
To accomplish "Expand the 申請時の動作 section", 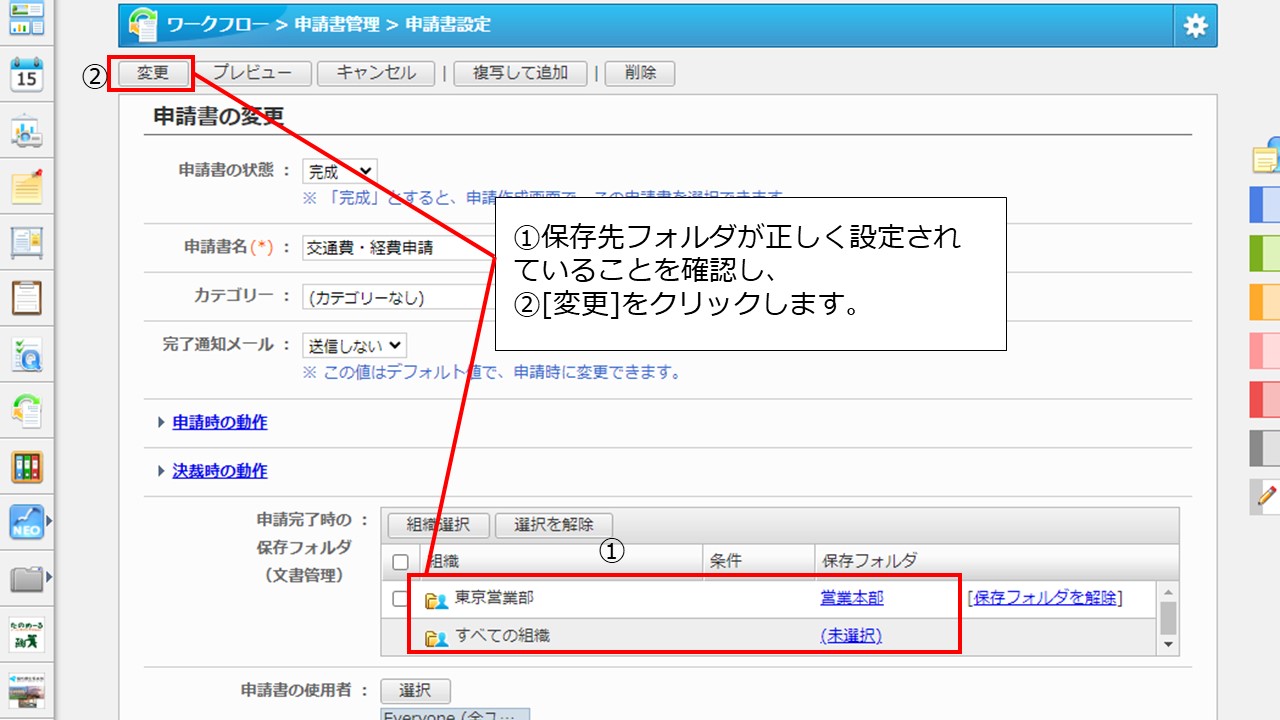I will point(219,422).
